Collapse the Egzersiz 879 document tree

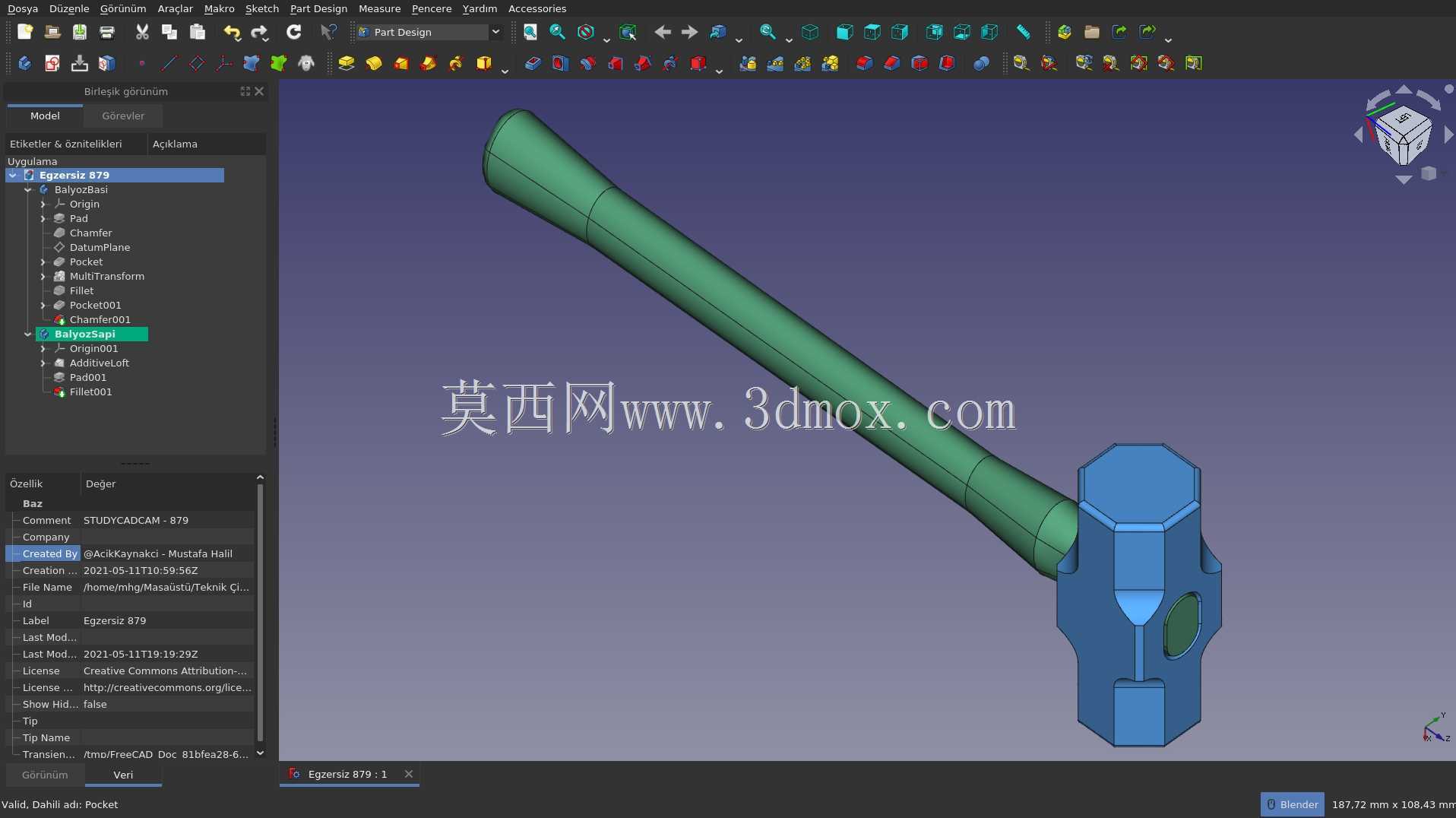point(13,175)
